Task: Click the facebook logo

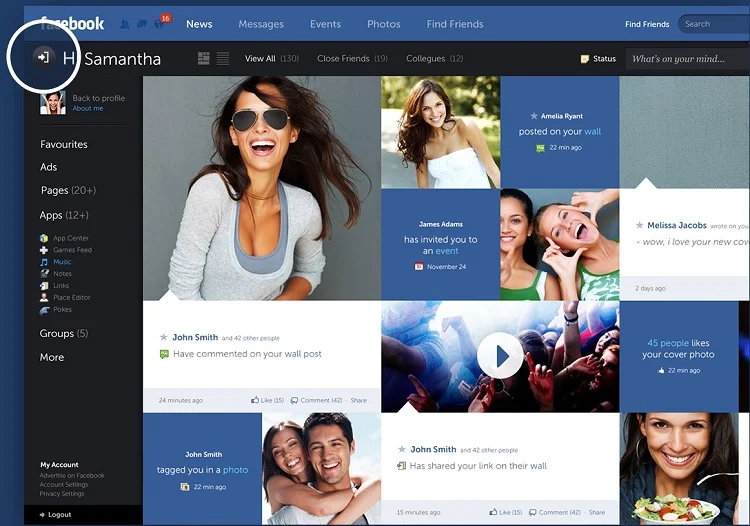Action: (x=72, y=23)
